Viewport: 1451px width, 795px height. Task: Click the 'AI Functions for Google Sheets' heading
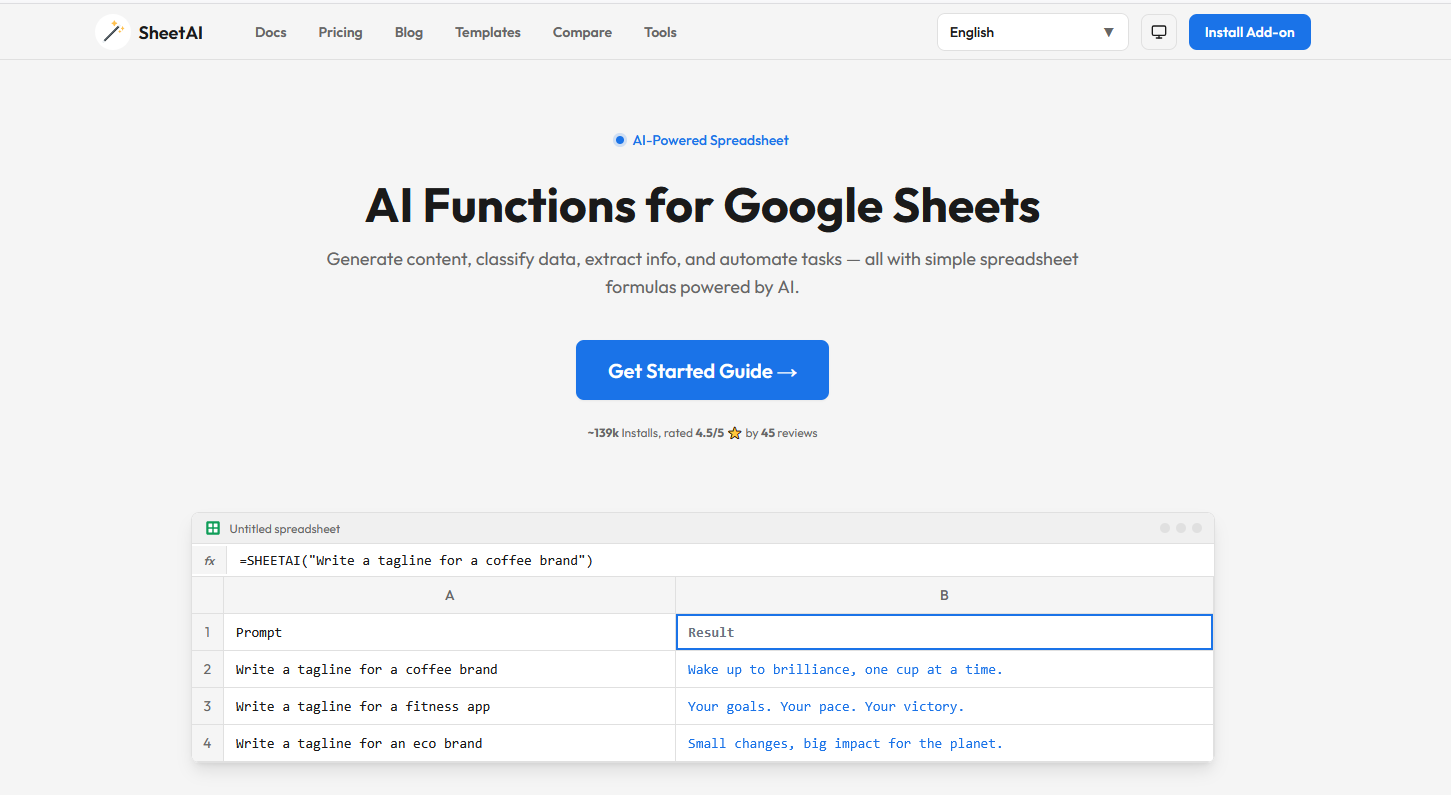point(702,206)
